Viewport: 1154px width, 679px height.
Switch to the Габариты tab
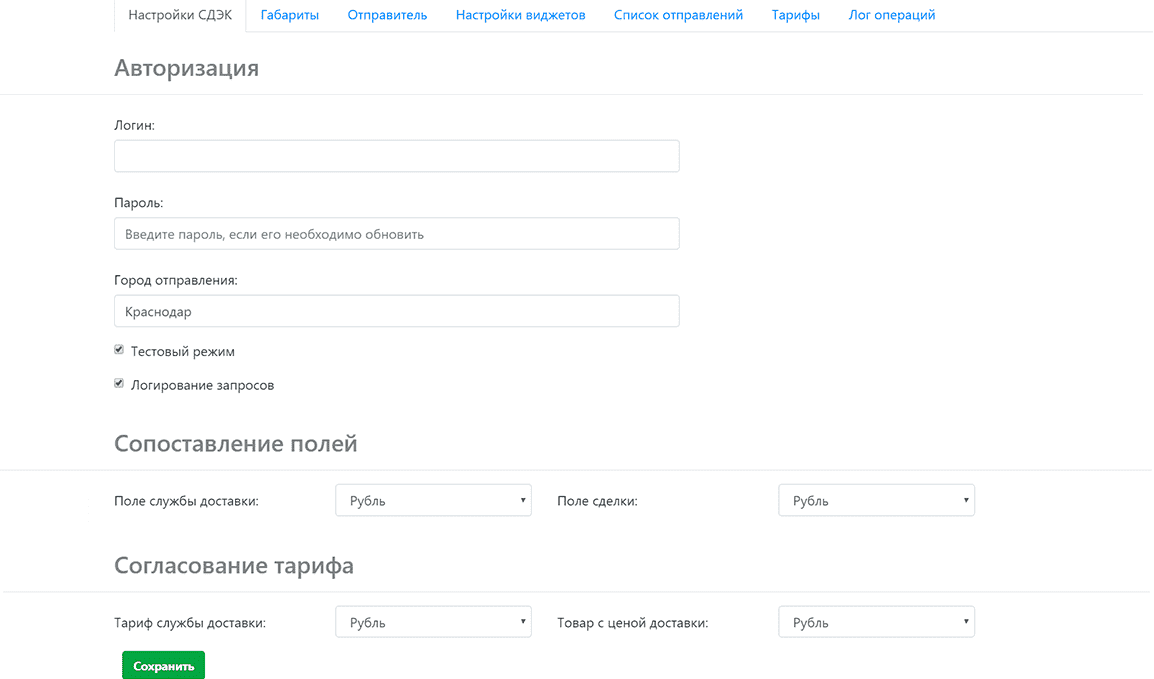(289, 15)
